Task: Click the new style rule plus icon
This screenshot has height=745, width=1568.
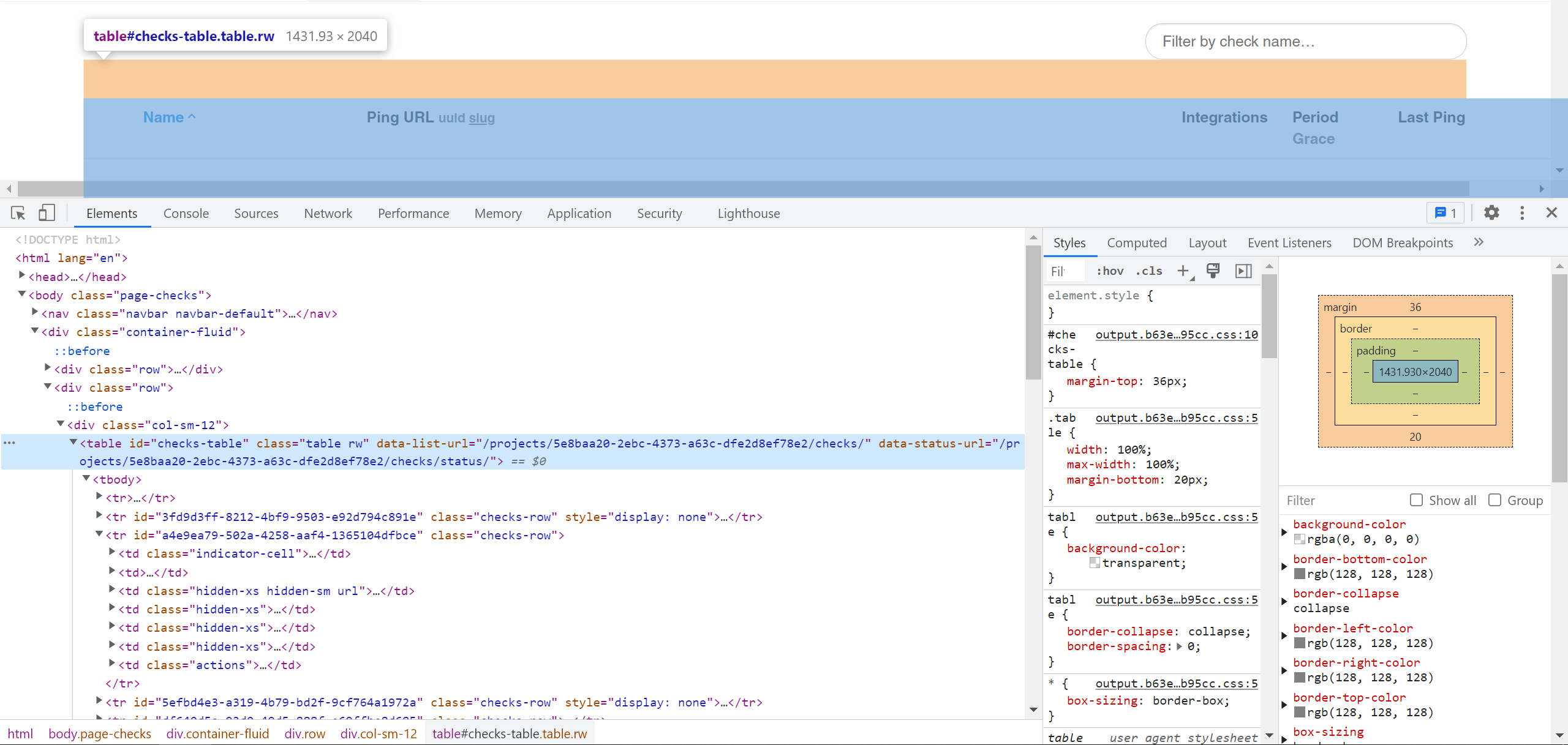Action: [1183, 271]
